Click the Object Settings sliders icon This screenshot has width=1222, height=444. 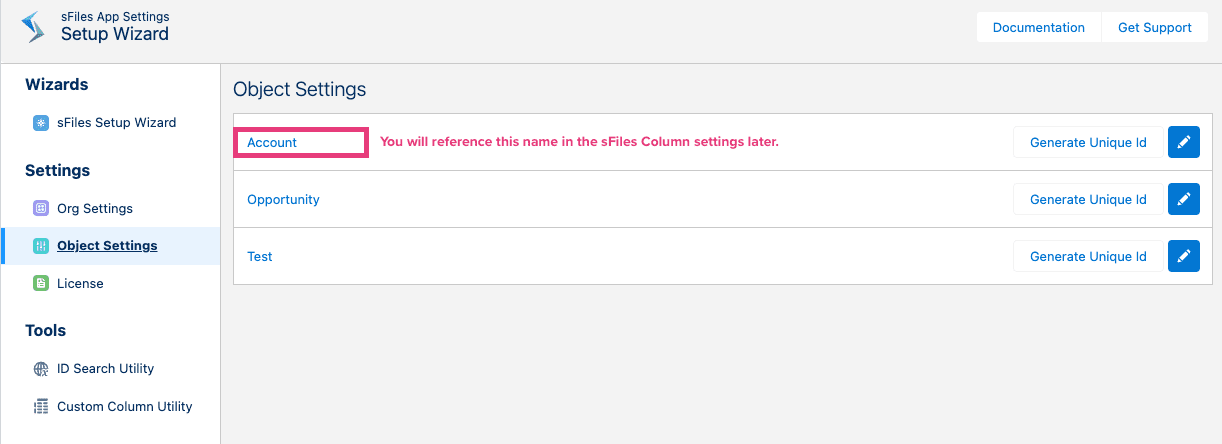[x=41, y=246]
